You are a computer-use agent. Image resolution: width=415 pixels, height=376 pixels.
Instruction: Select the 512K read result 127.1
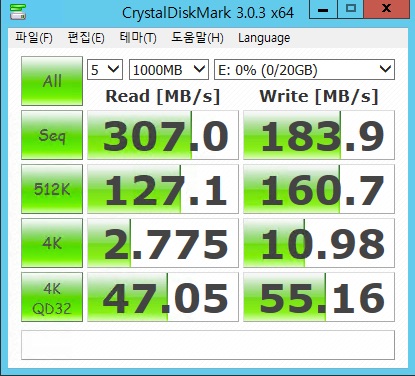[163, 189]
